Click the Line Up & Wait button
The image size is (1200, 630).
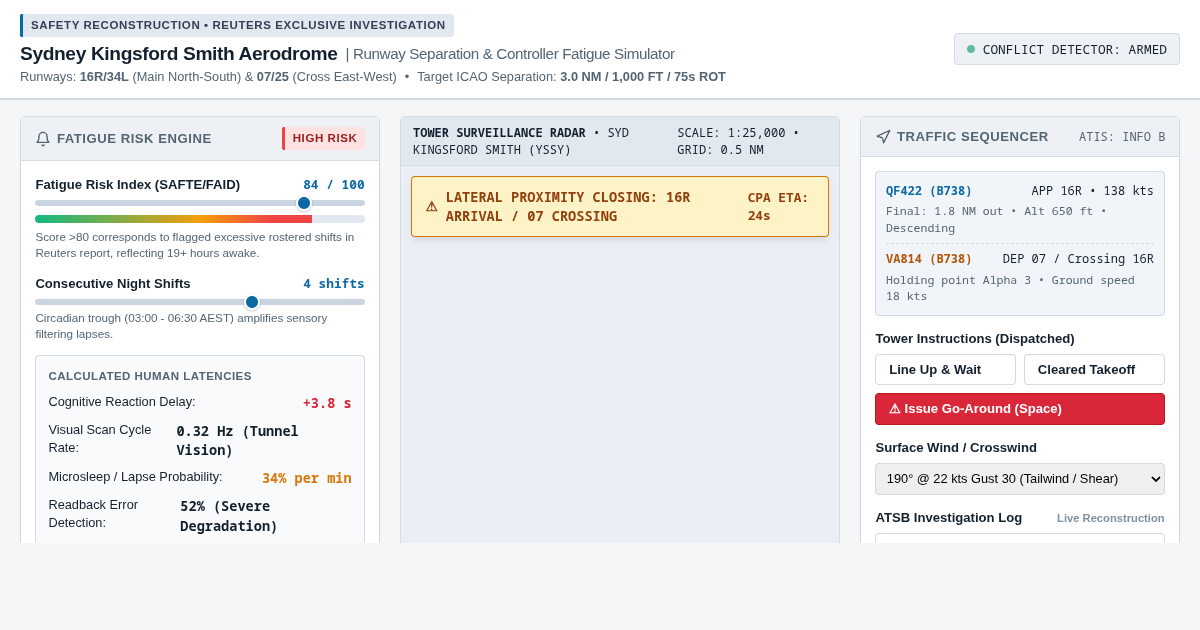(945, 369)
